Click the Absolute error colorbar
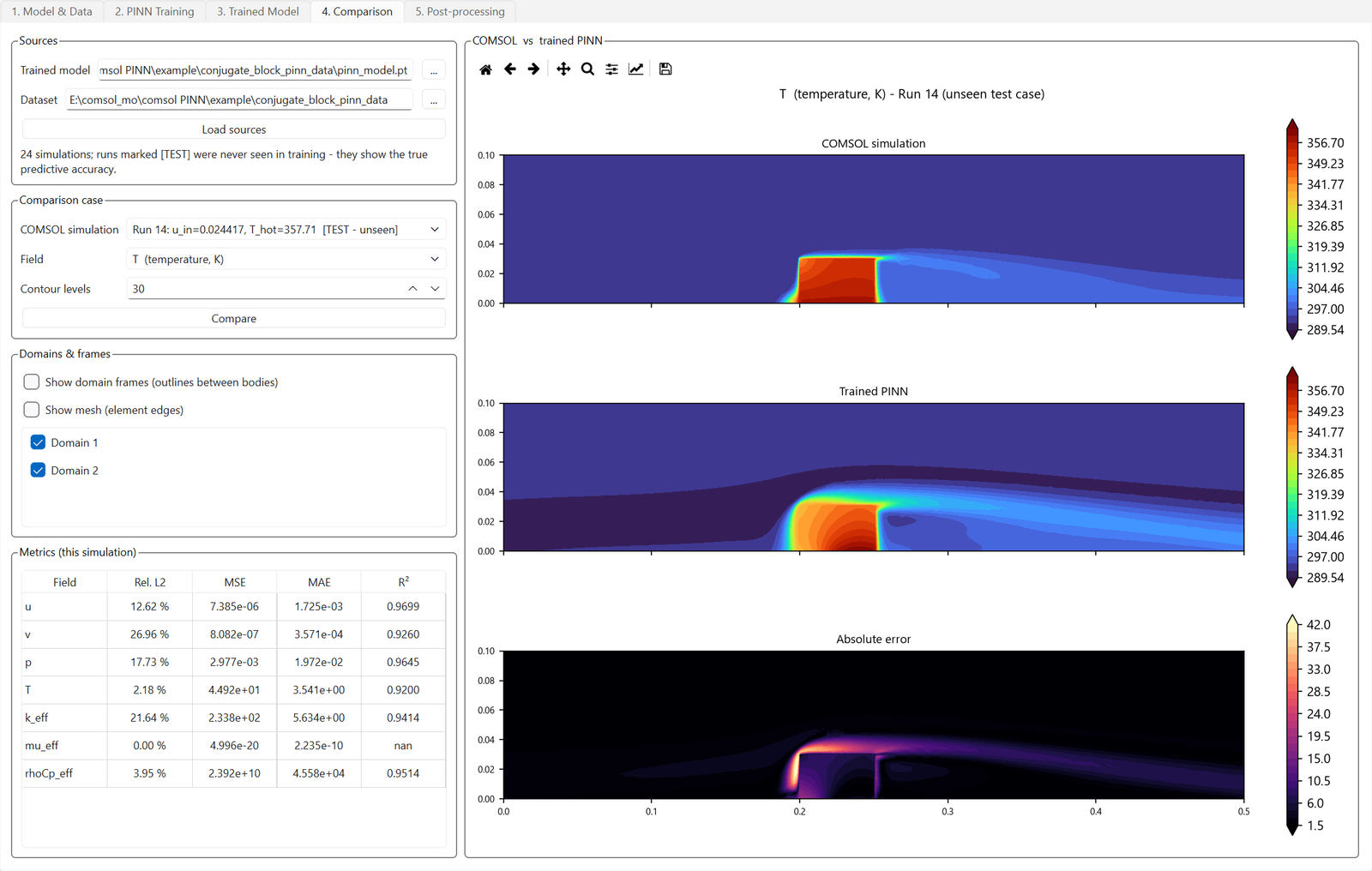The width and height of the screenshot is (1372, 871). [1292, 725]
